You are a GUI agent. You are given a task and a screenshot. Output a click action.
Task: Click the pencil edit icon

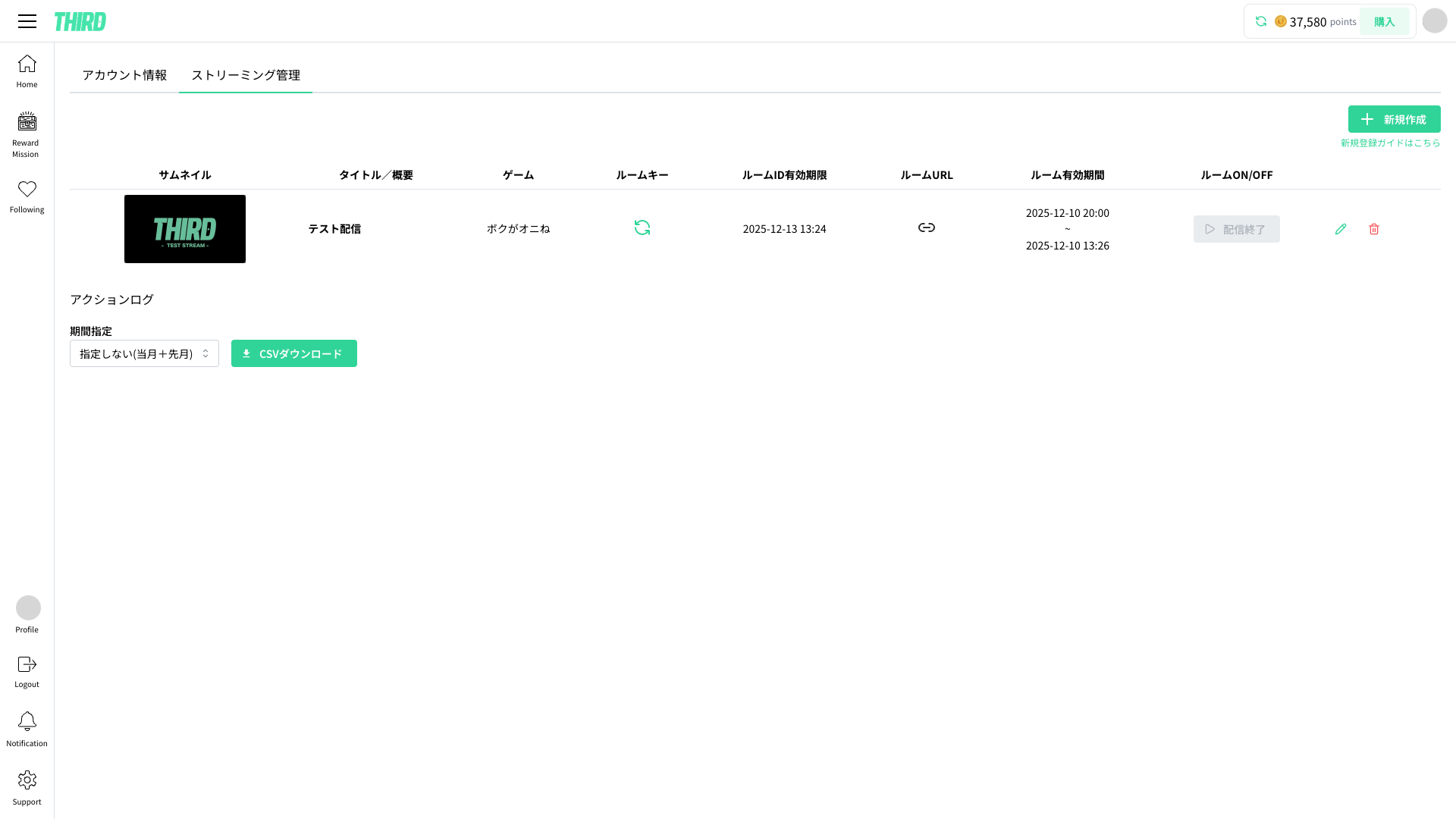[1341, 229]
